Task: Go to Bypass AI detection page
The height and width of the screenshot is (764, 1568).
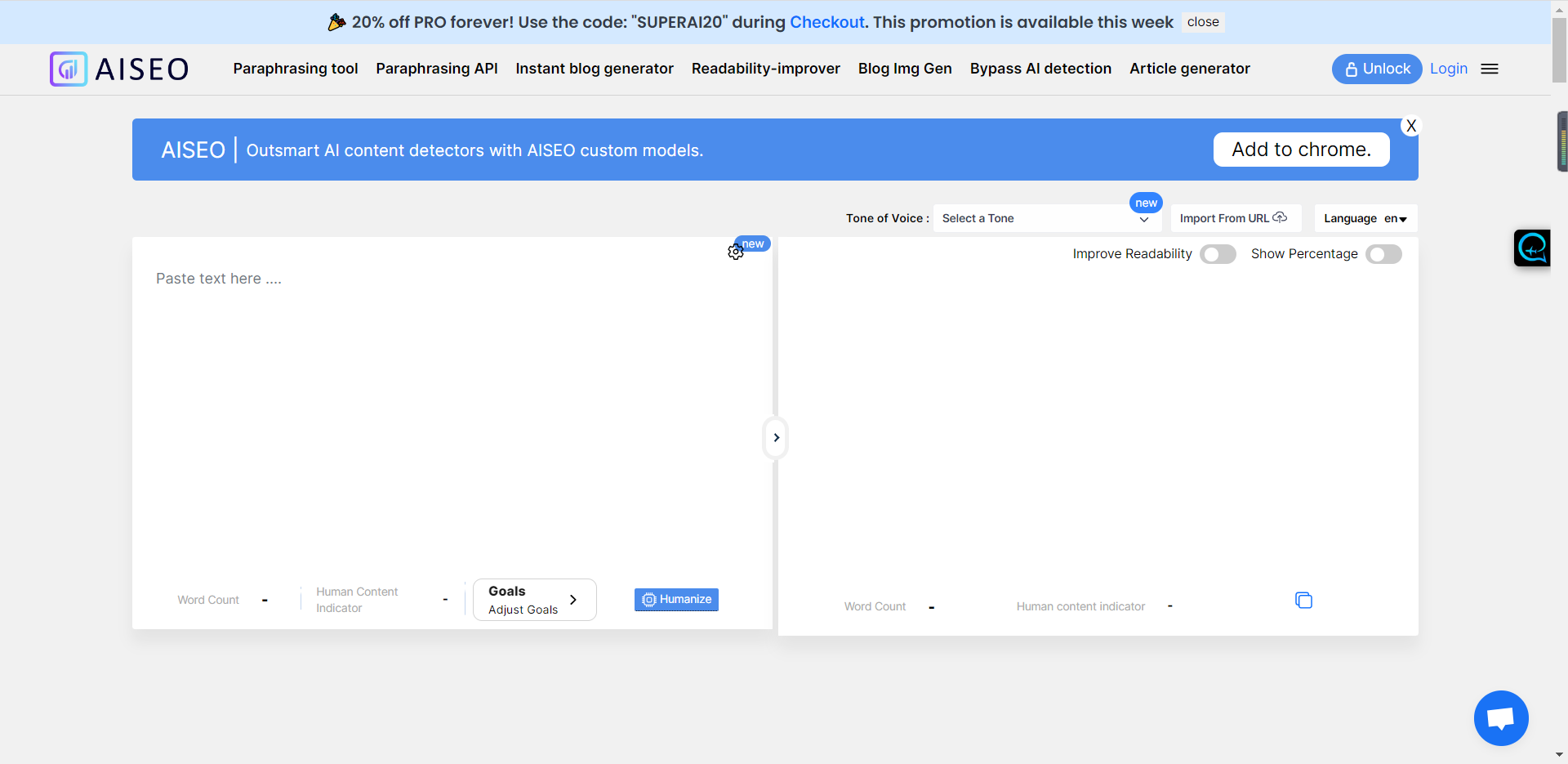Action: pos(1040,69)
